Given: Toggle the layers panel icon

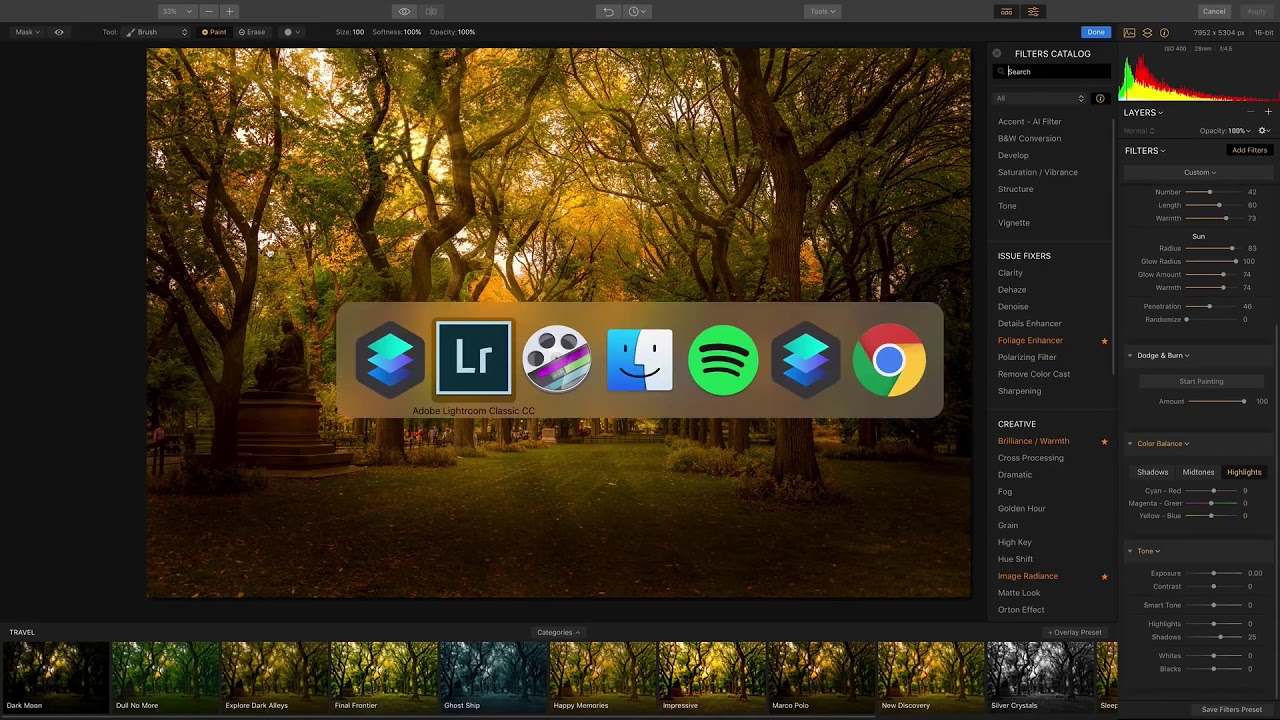Looking at the screenshot, I should tap(1147, 32).
